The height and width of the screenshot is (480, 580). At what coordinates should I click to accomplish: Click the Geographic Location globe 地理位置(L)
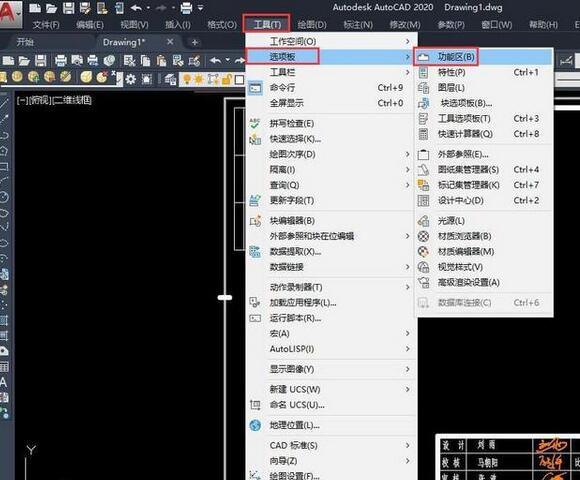255,425
